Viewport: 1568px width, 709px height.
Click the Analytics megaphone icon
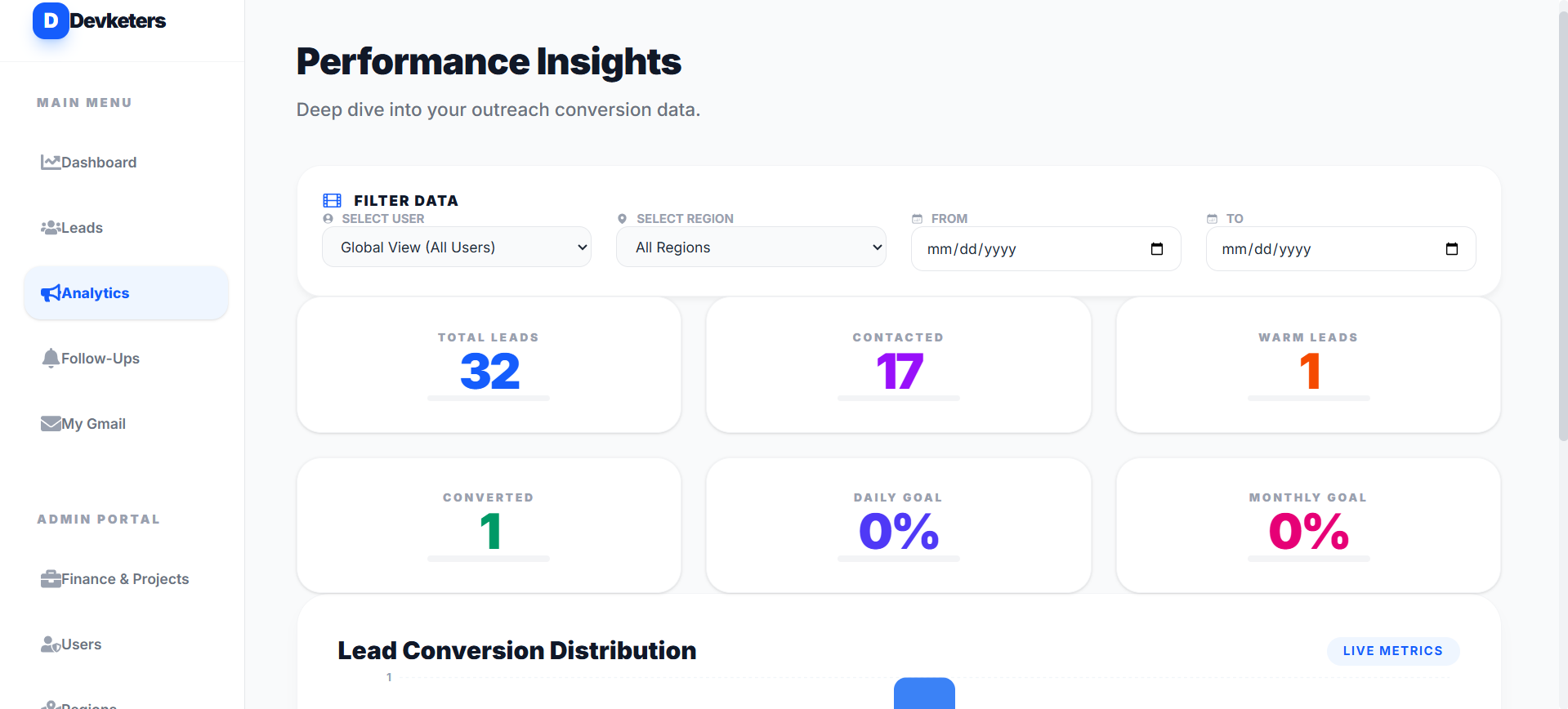(x=51, y=293)
